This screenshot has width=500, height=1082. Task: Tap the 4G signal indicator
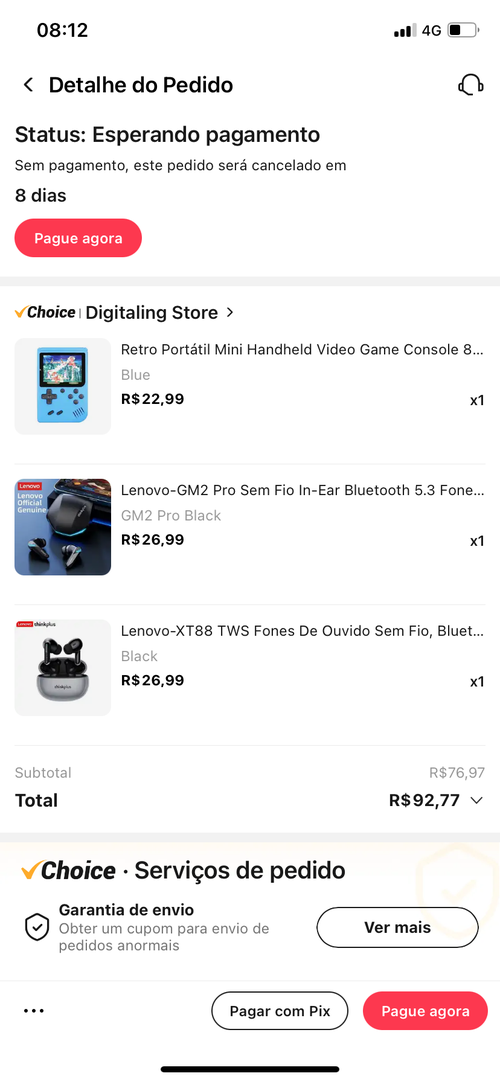tap(431, 30)
